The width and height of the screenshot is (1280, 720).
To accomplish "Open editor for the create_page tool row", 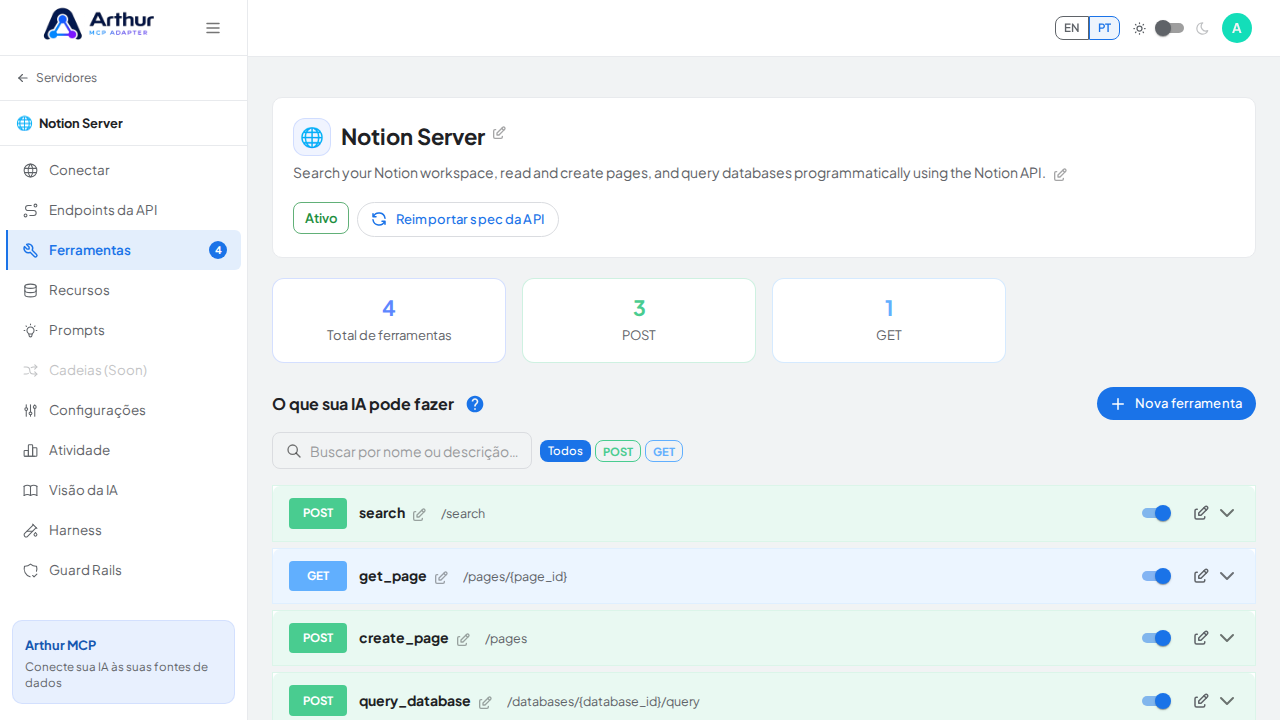I will point(1201,638).
